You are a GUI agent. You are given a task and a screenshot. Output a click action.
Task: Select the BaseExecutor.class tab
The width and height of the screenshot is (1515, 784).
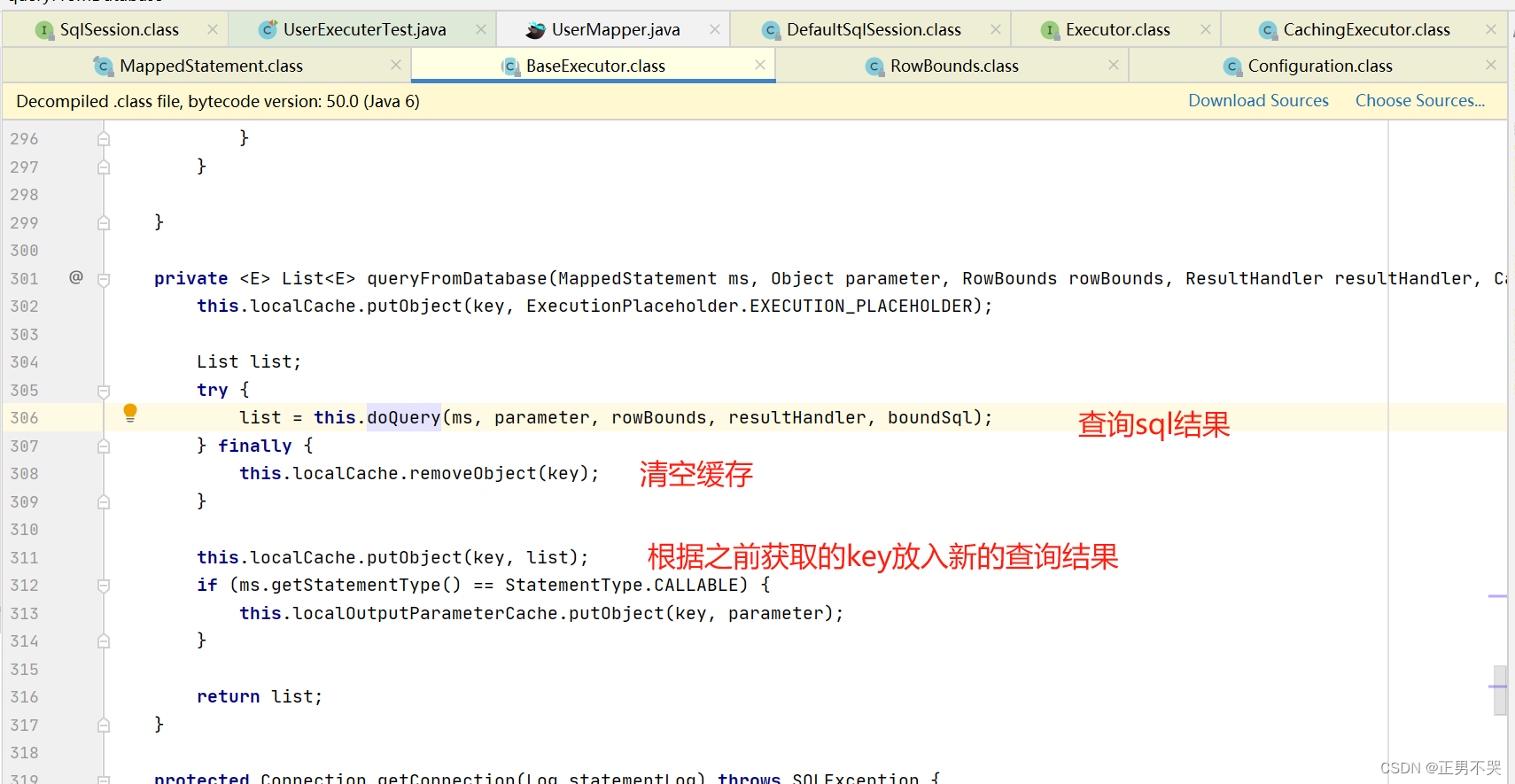pos(595,66)
